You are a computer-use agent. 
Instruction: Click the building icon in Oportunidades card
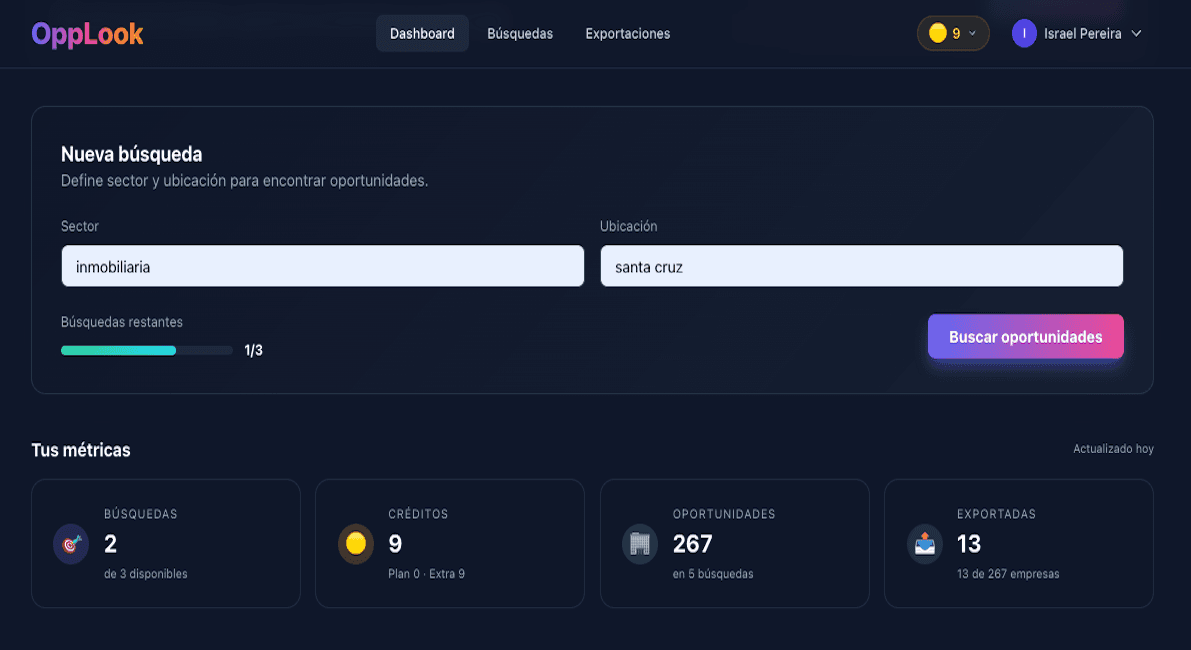[640, 544]
